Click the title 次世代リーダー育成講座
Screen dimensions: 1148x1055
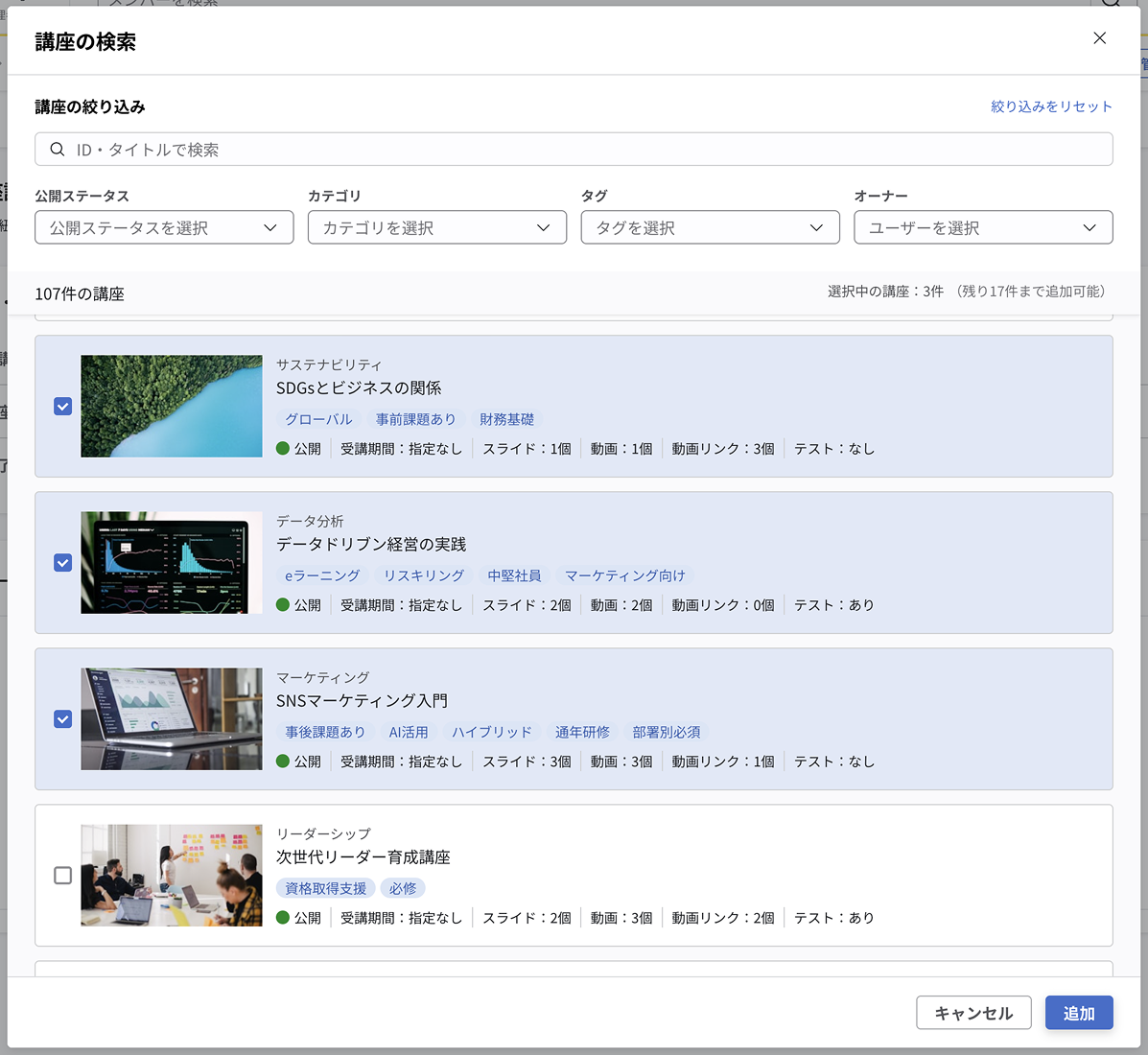(363, 857)
